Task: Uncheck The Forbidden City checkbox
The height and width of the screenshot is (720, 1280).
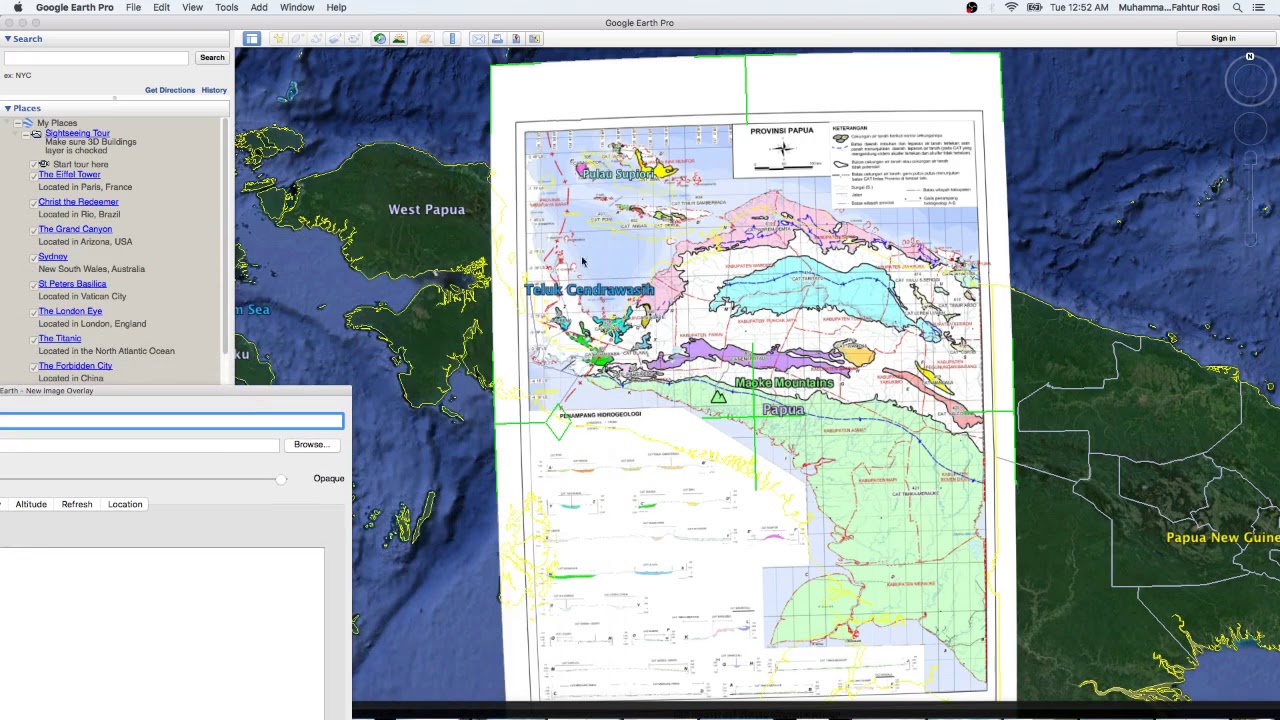Action: coord(33,366)
